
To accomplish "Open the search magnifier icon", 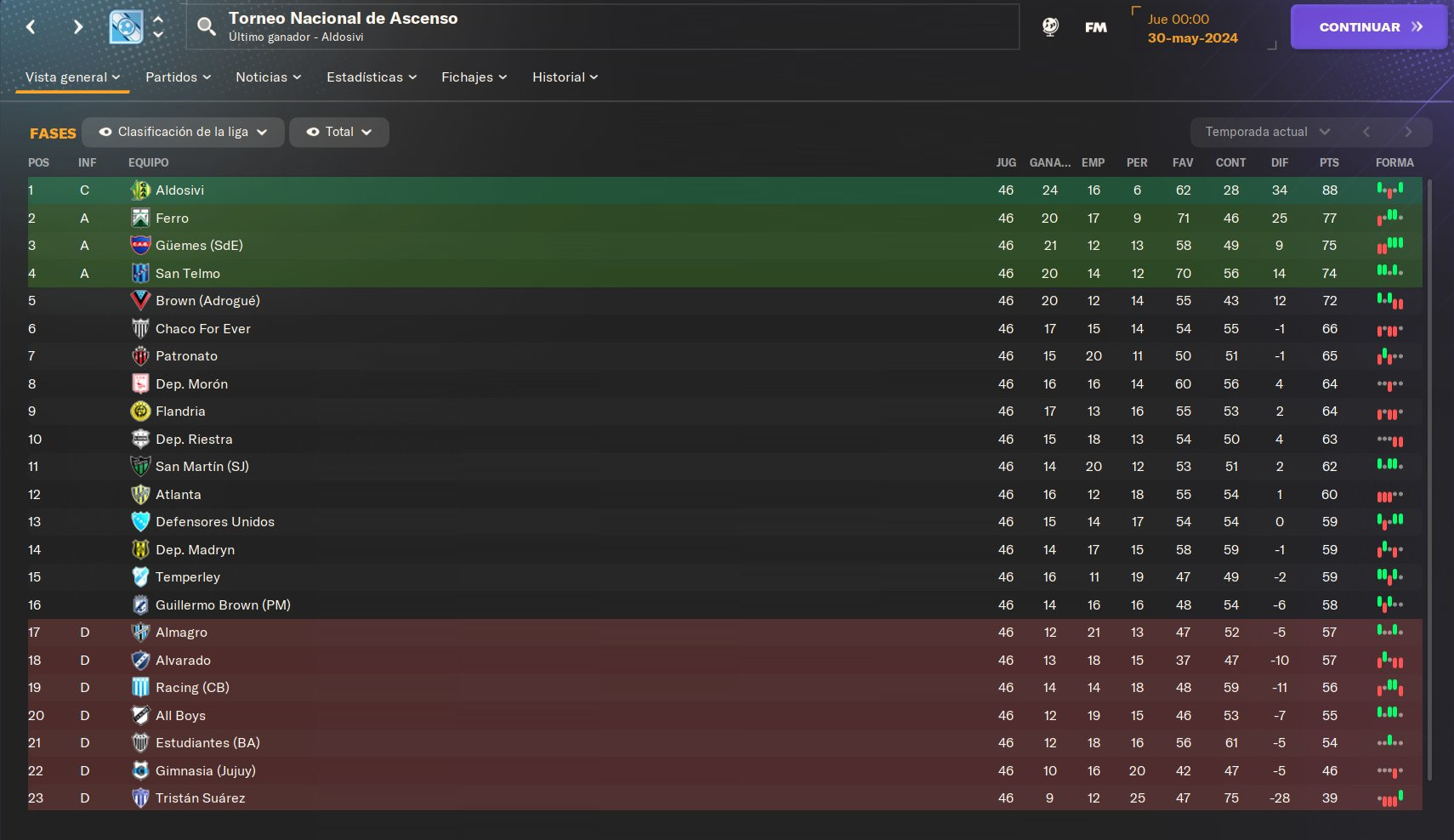I will 206,26.
